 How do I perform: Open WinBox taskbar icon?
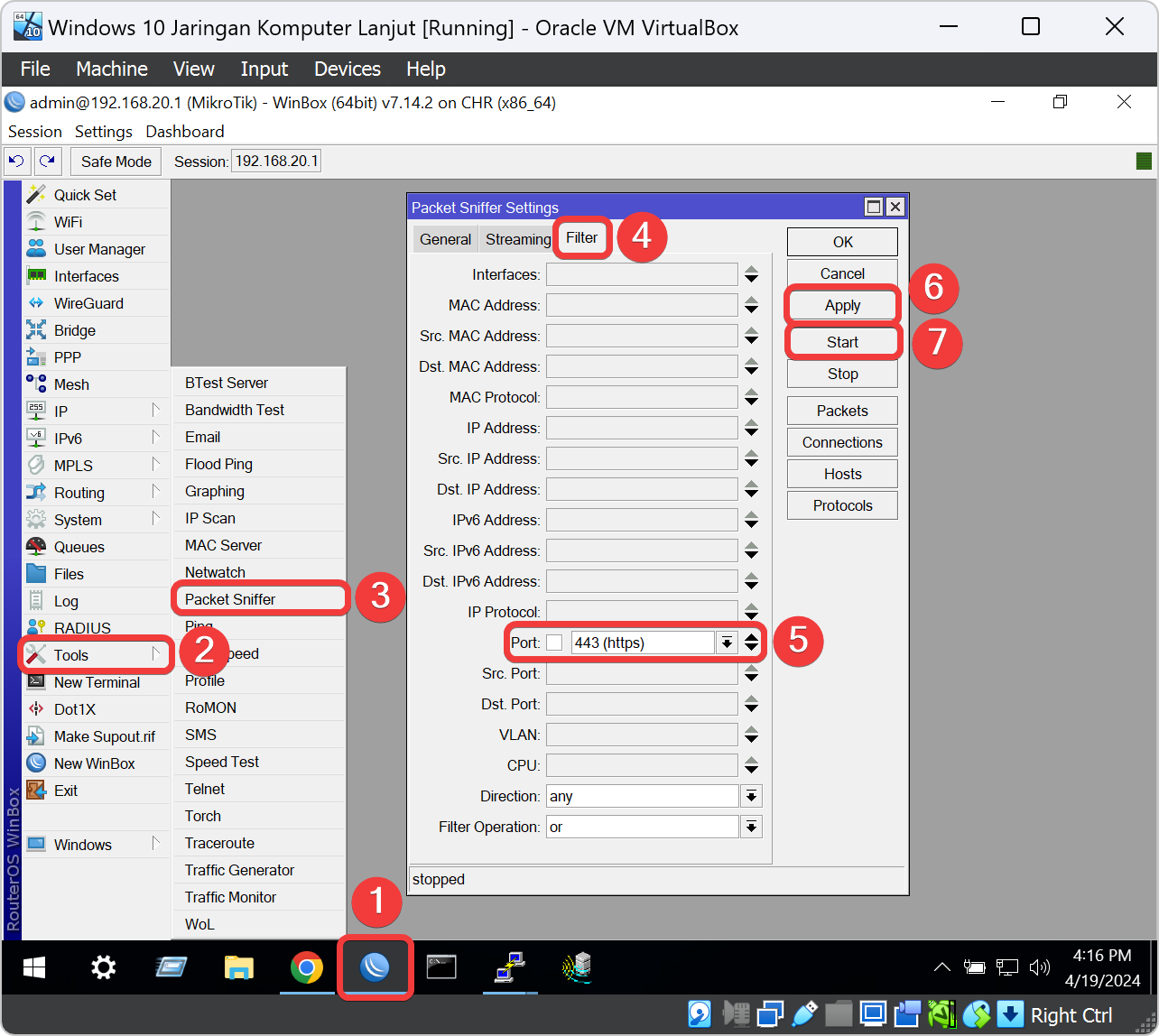click(375, 967)
